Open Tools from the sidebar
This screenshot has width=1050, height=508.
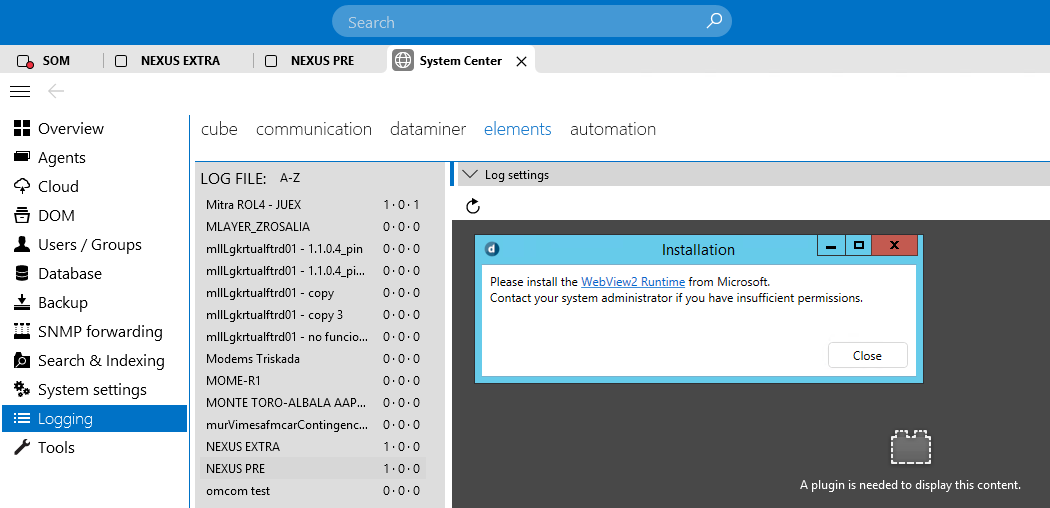(x=56, y=448)
